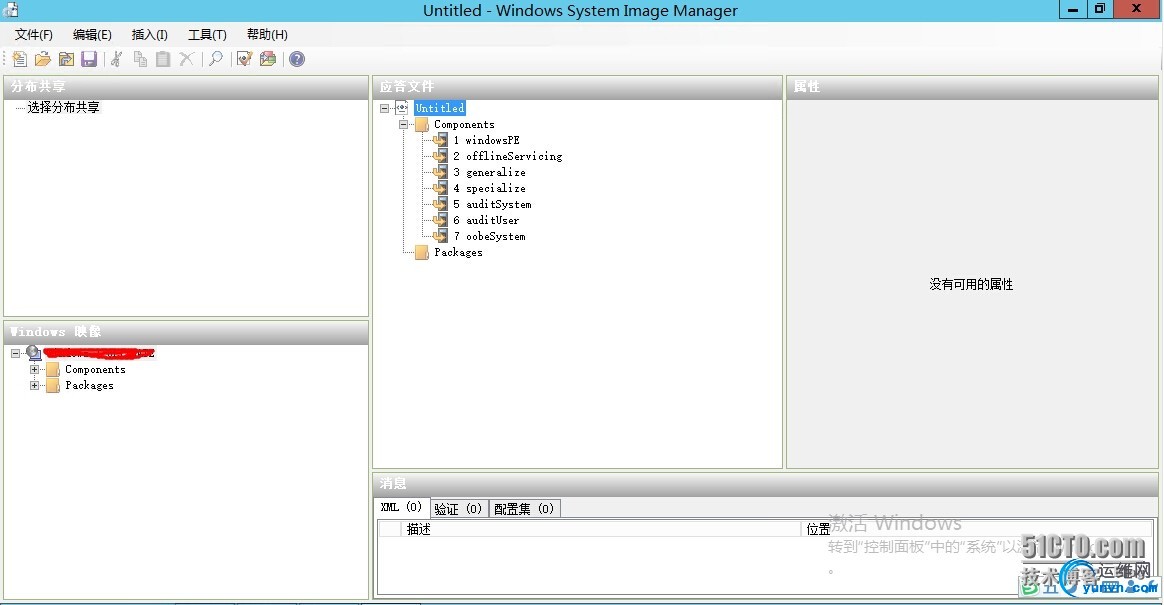Click the '选择分布共享' entry

(x=63, y=108)
